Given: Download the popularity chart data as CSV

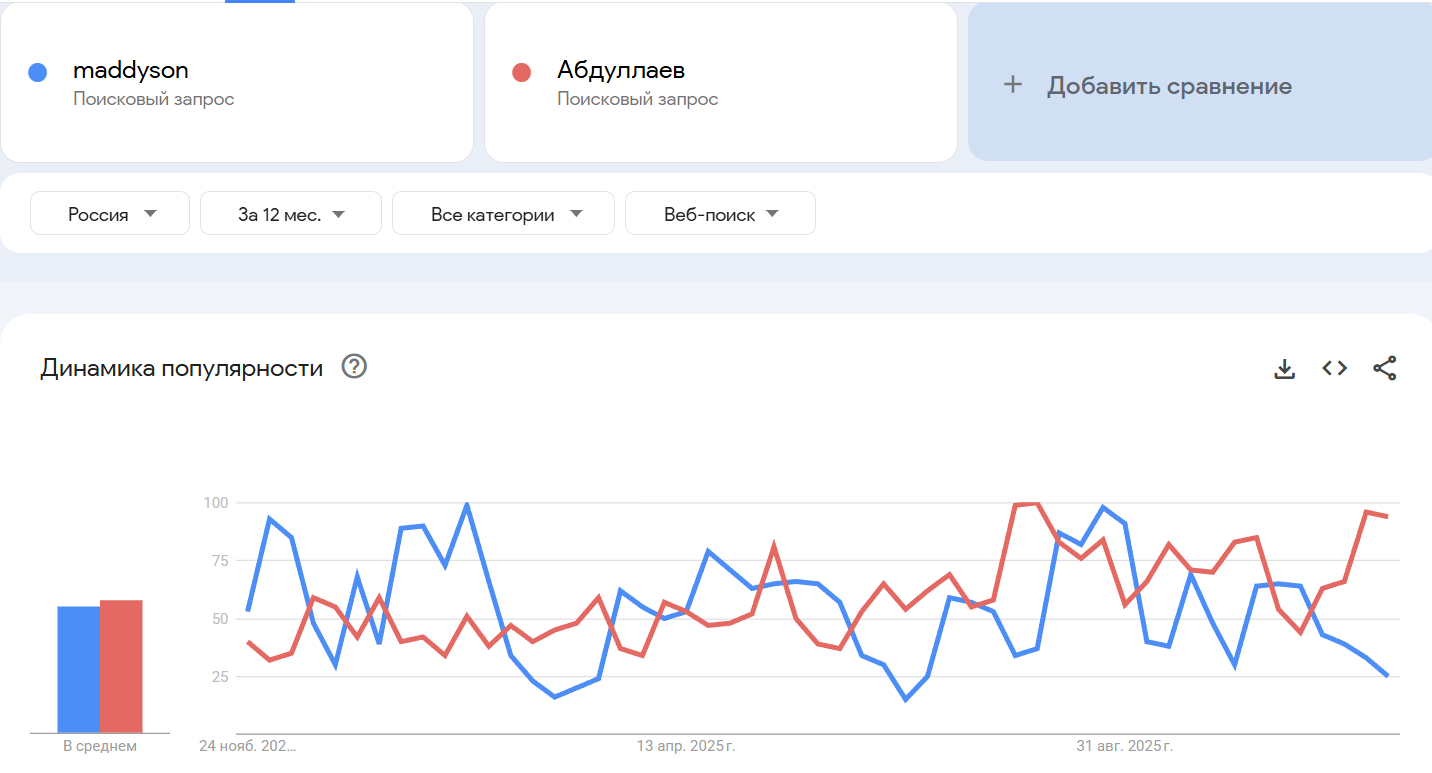Looking at the screenshot, I should point(1284,369).
